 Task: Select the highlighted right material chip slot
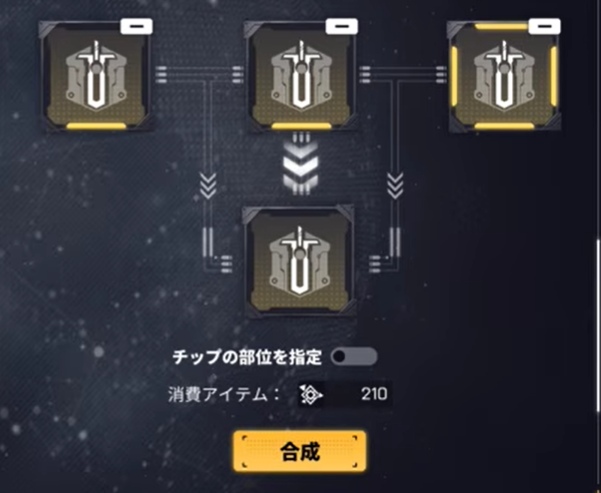504,77
